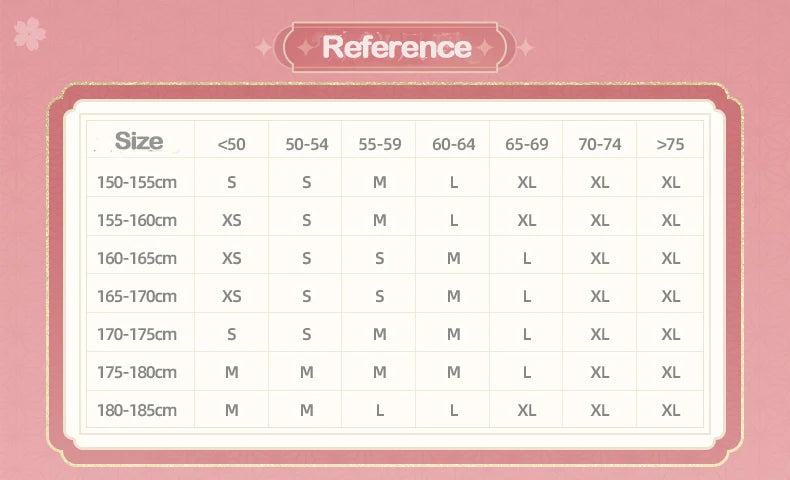Click the 175-180cm row label
Screen dimensions: 790x480
pos(137,372)
